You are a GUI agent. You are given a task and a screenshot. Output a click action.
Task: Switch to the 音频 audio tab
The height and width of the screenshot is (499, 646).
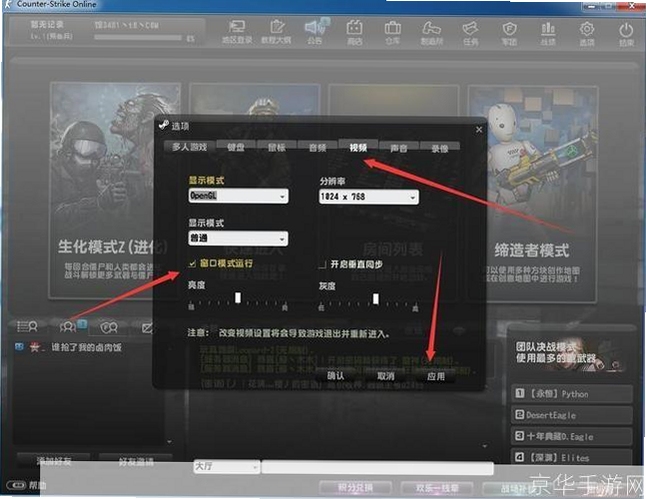[317, 148]
